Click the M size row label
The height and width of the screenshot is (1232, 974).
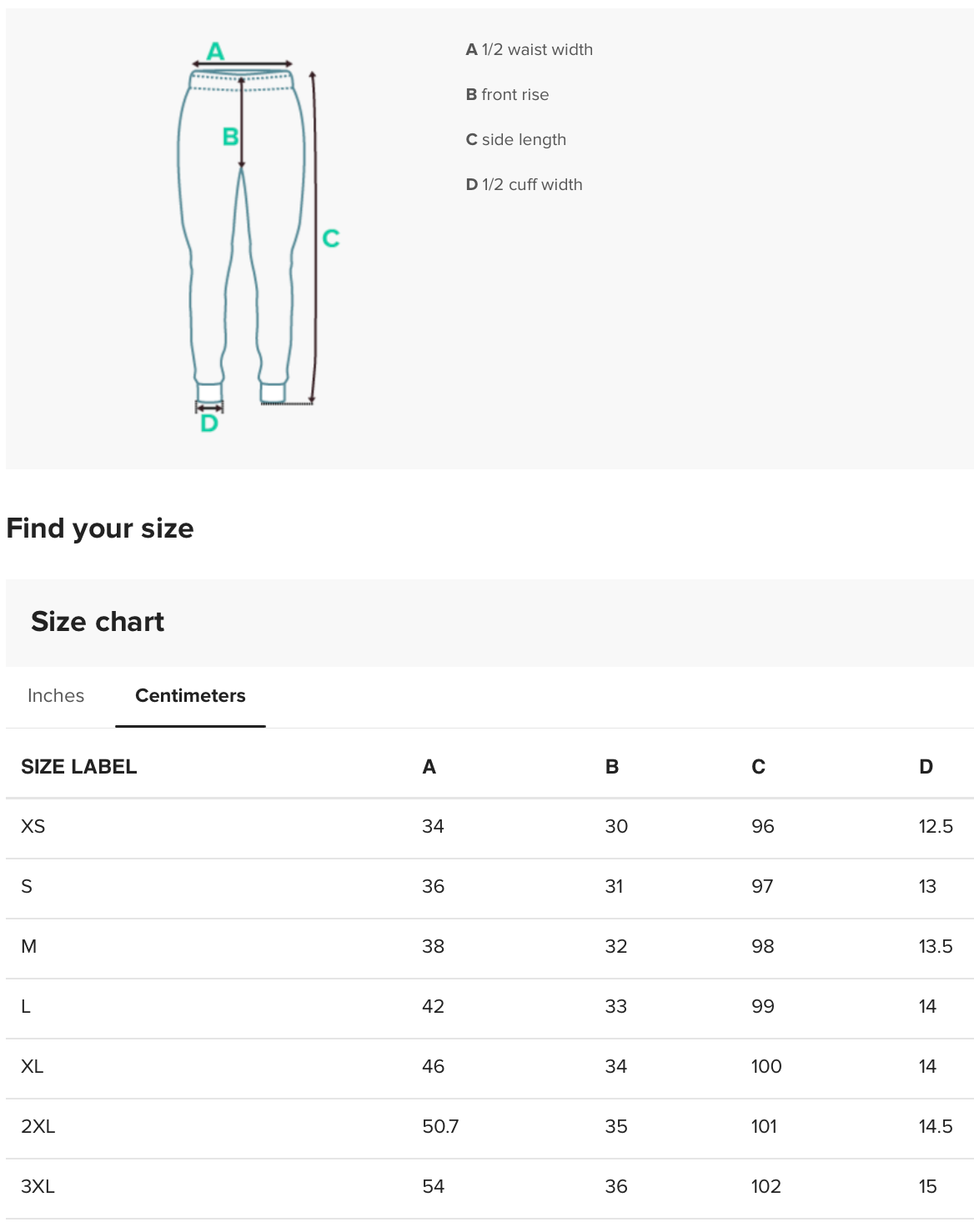tap(29, 947)
